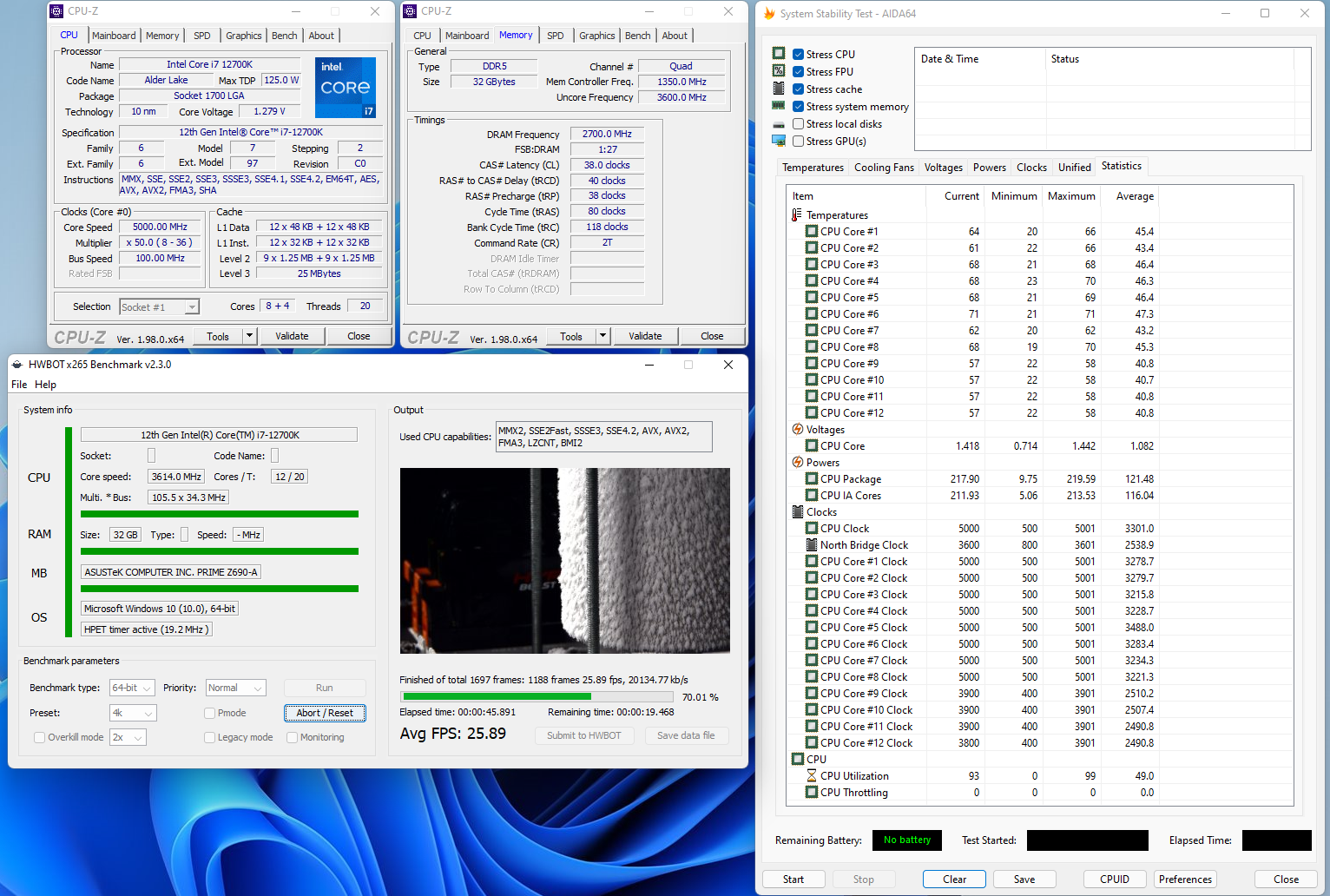Click the Powers category icon in statistics list
Viewport: 1330px width, 896px height.
[797, 462]
